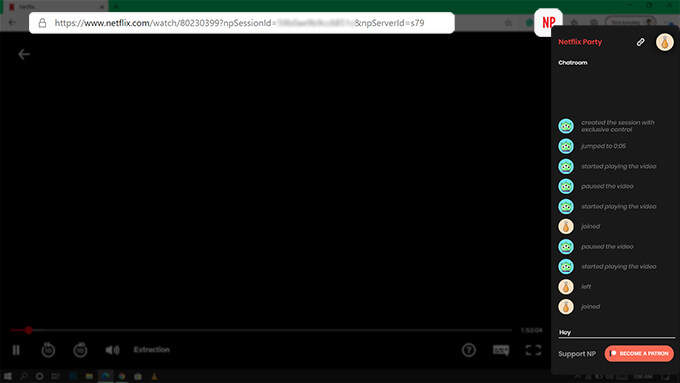Open Task View on taskbar
The width and height of the screenshot is (680, 383).
coord(56,376)
